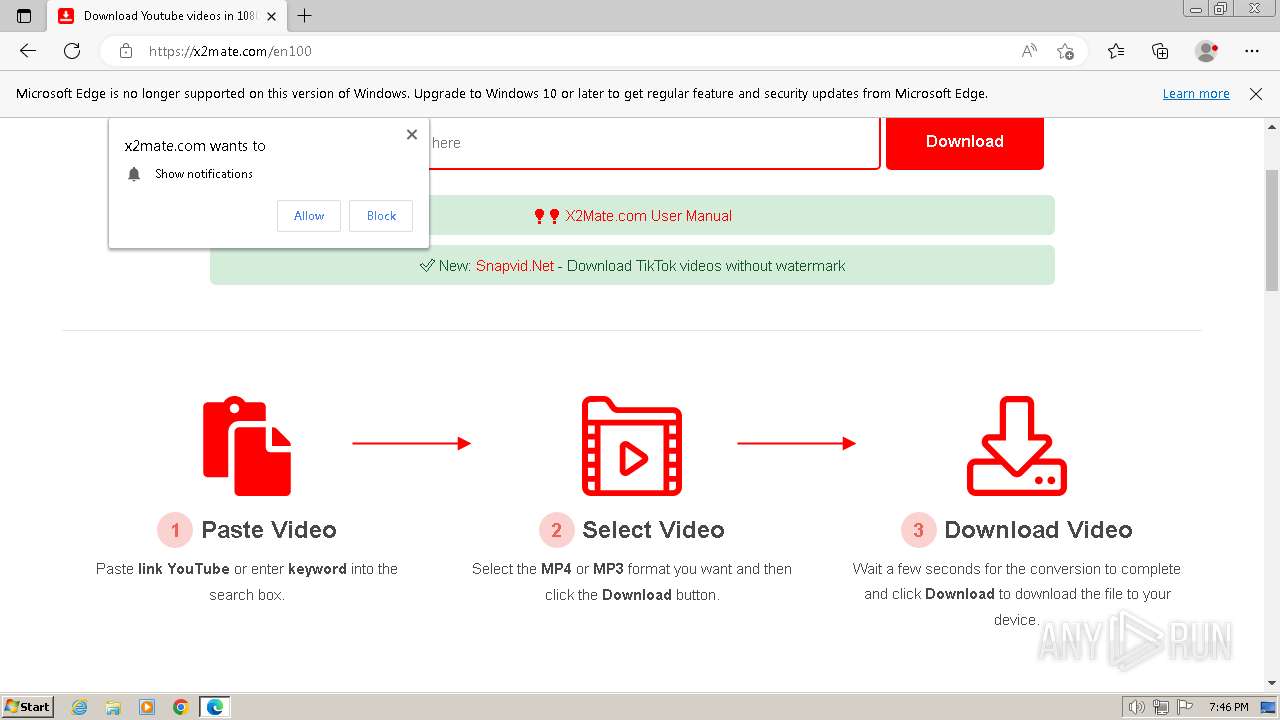1280x720 pixels.
Task: Dismiss the Edge unsupported notice bar
Action: pos(1256,94)
